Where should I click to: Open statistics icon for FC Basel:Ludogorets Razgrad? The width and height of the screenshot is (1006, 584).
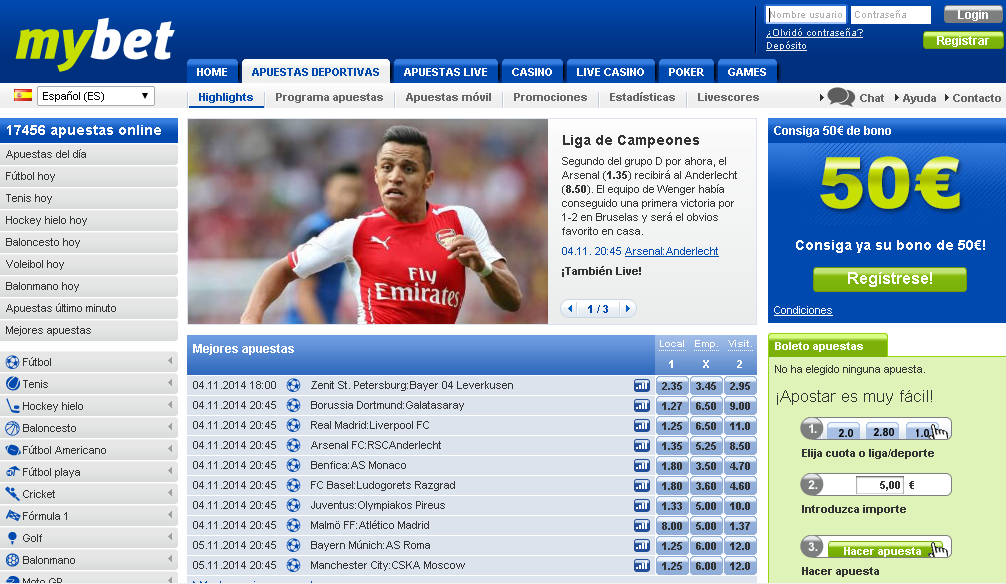642,485
